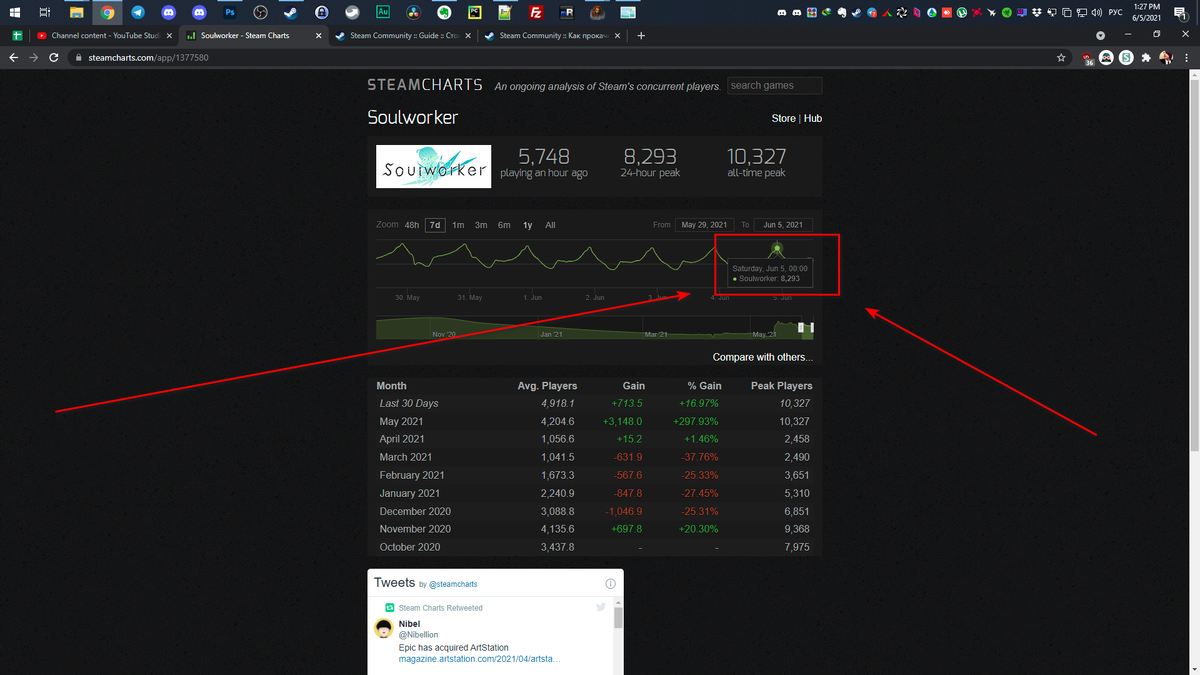Open the uBlock extension icon showing 36
Viewport: 1200px width, 675px height.
[x=1087, y=58]
